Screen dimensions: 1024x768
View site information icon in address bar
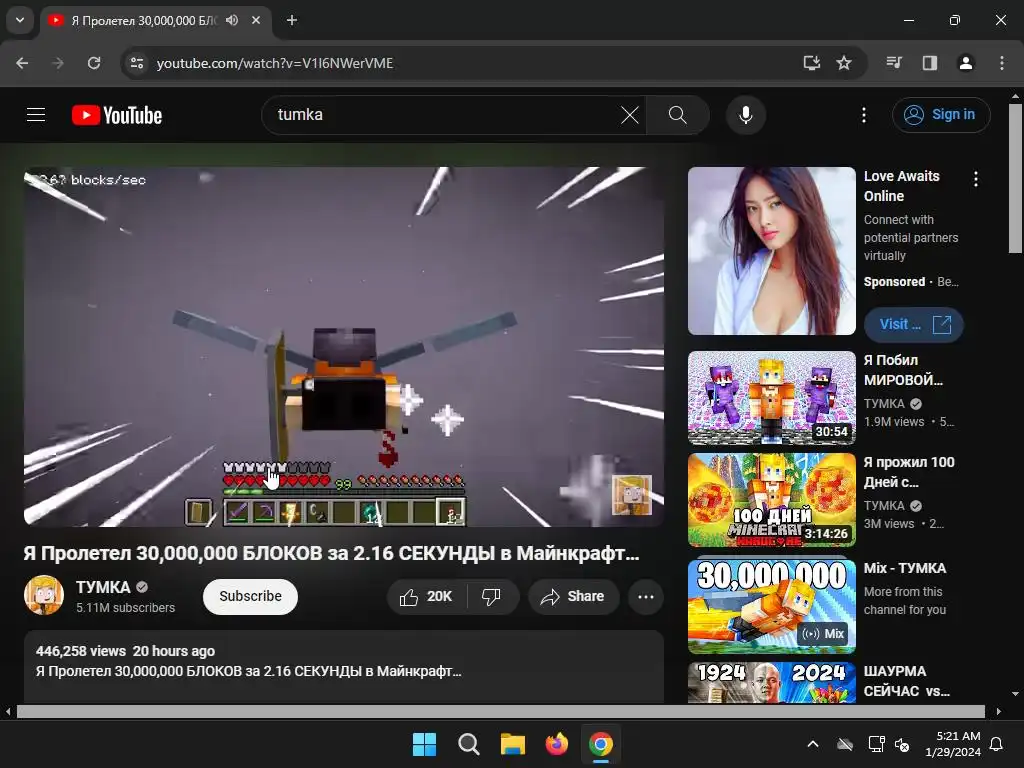click(x=137, y=63)
